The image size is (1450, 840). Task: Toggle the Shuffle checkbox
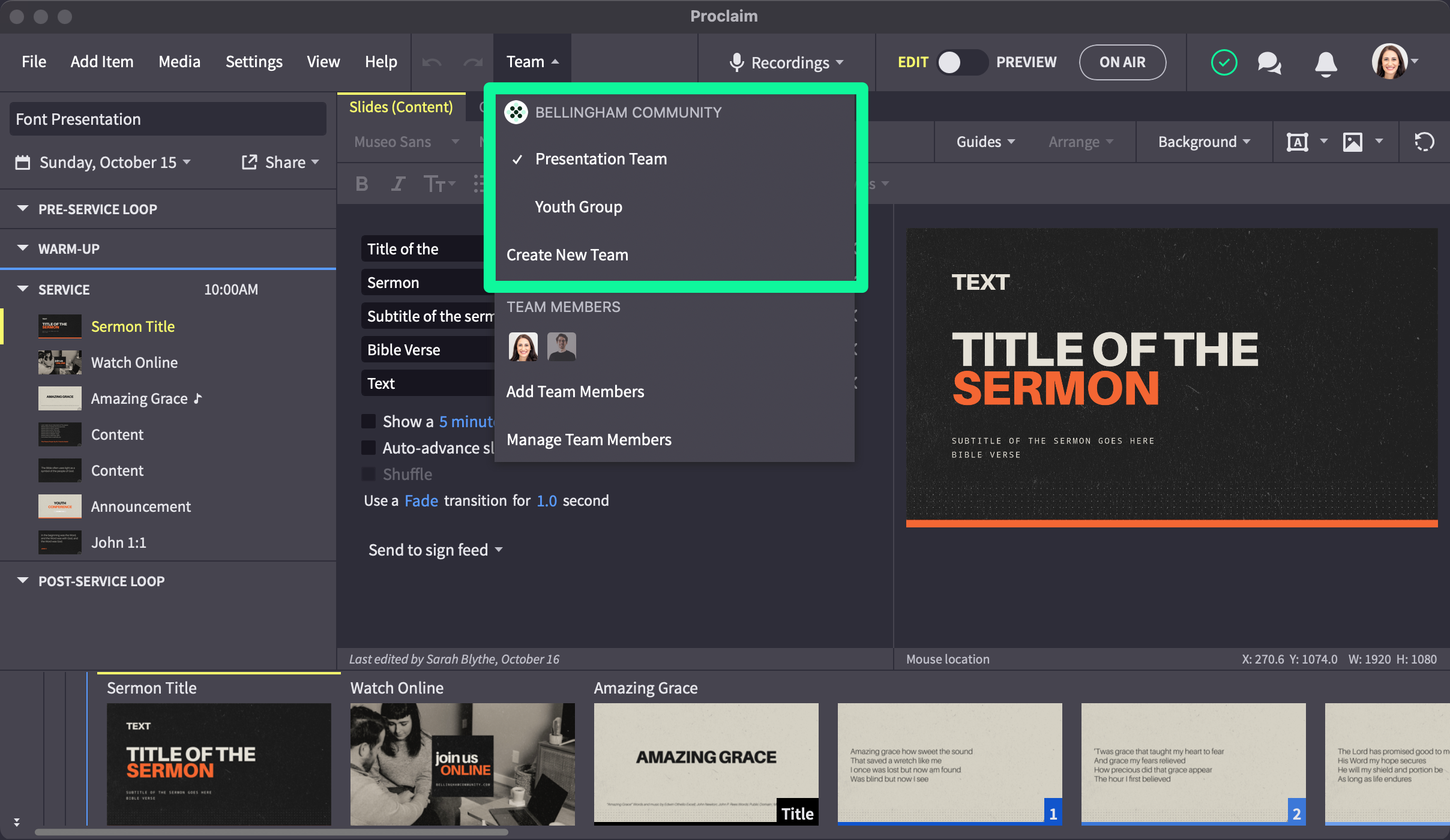(369, 474)
